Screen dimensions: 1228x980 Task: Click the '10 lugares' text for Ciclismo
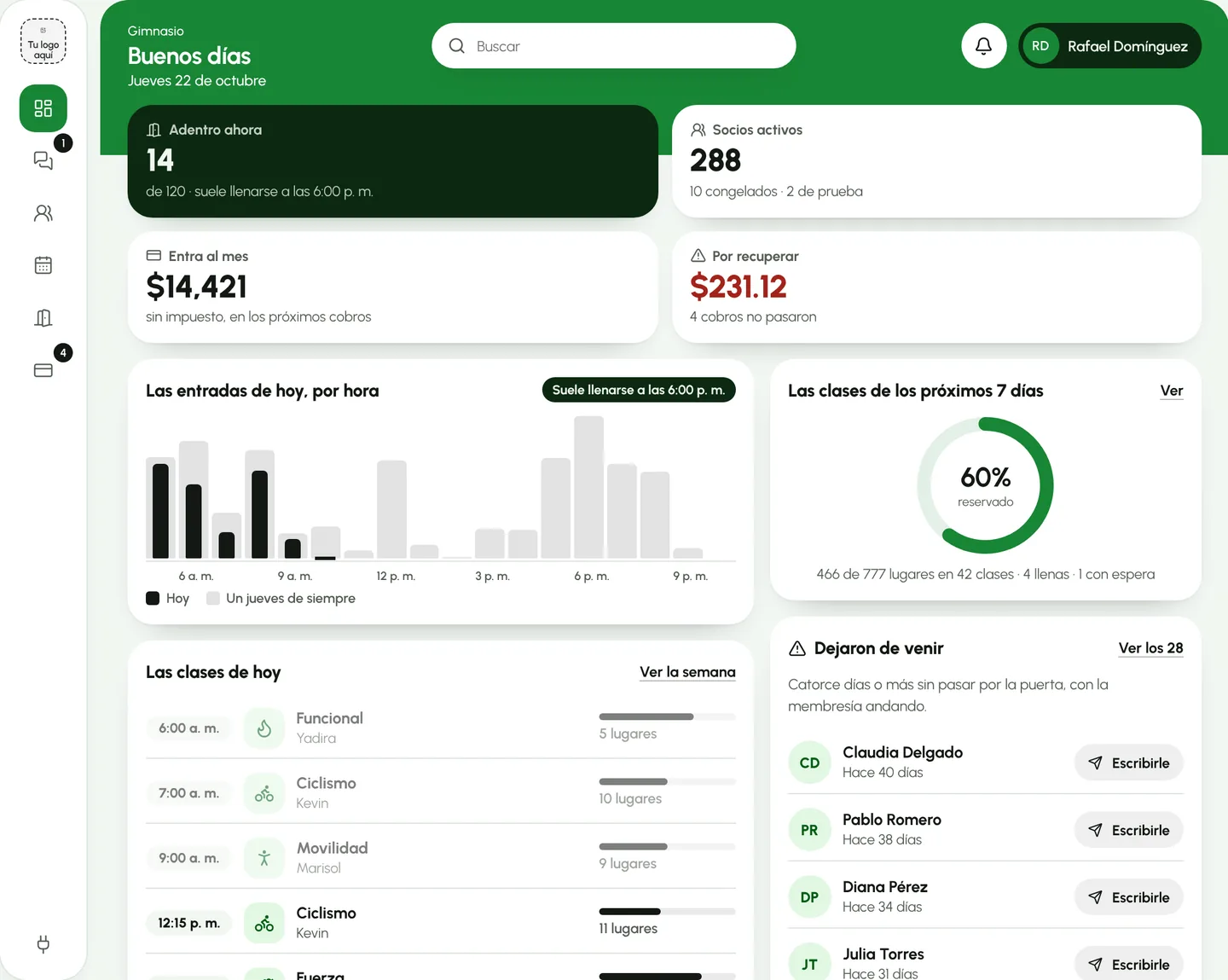pyautogui.click(x=630, y=798)
